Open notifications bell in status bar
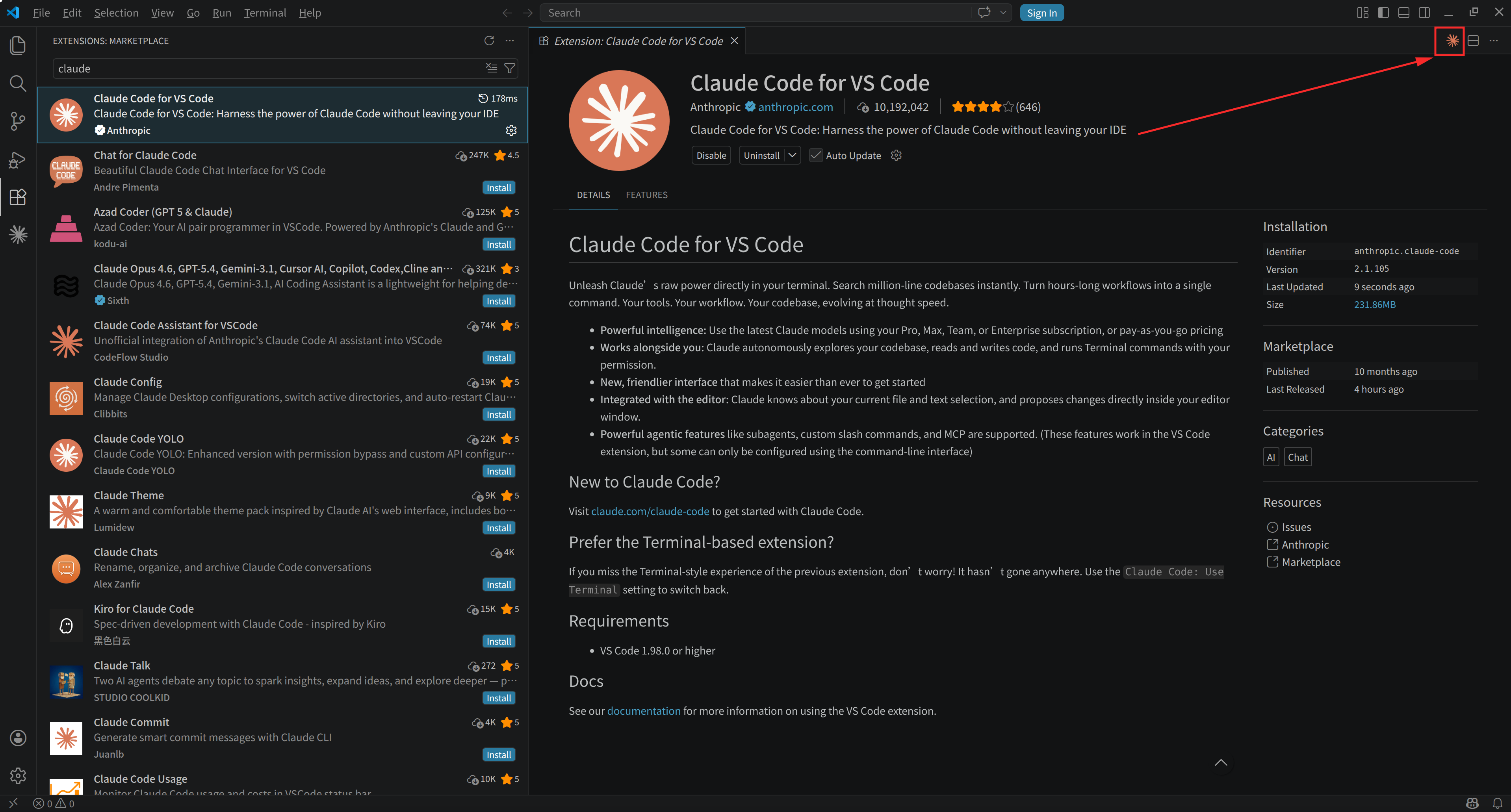Viewport: 1511px width, 812px height. point(1498,803)
